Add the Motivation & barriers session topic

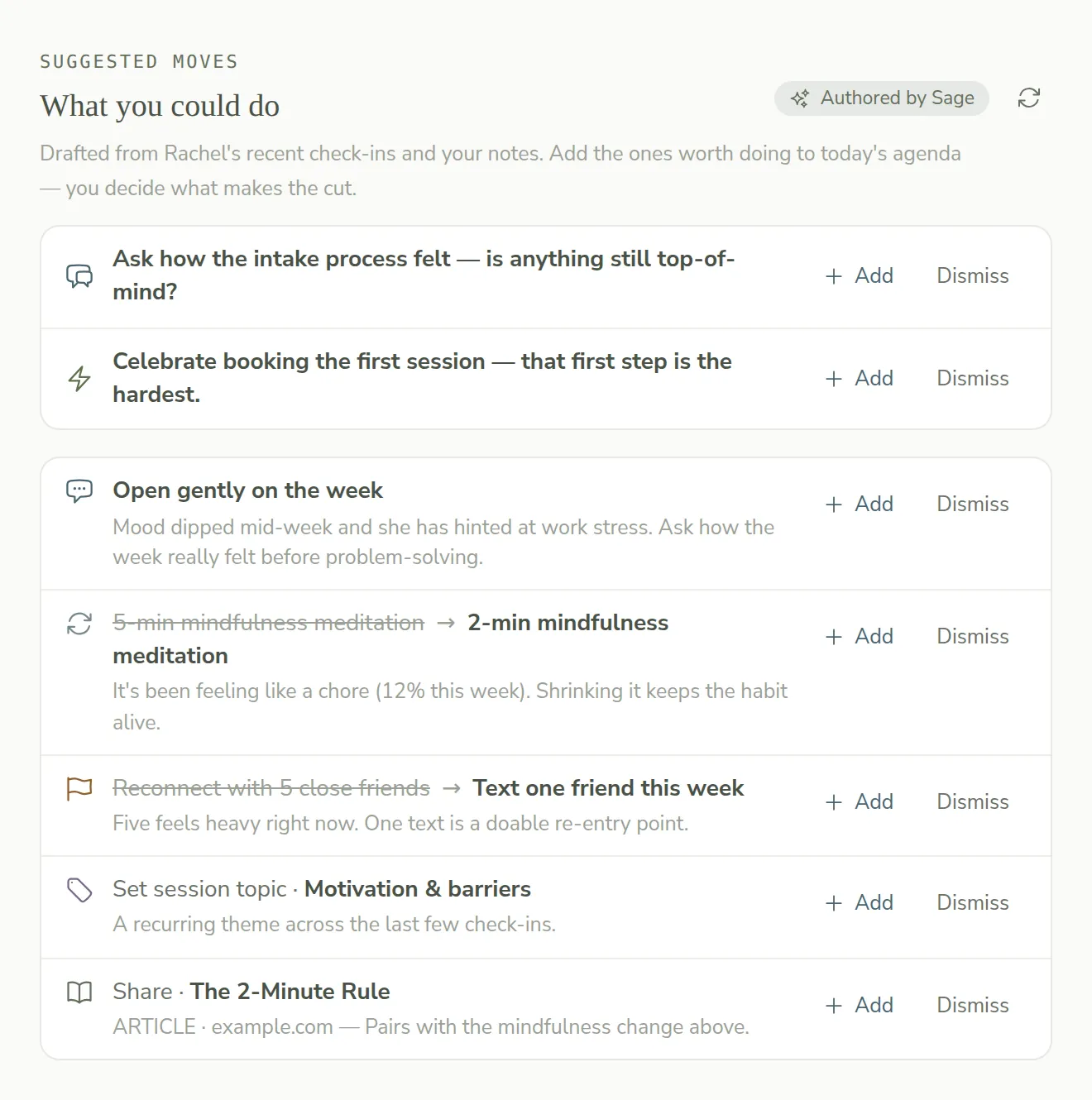coord(860,902)
